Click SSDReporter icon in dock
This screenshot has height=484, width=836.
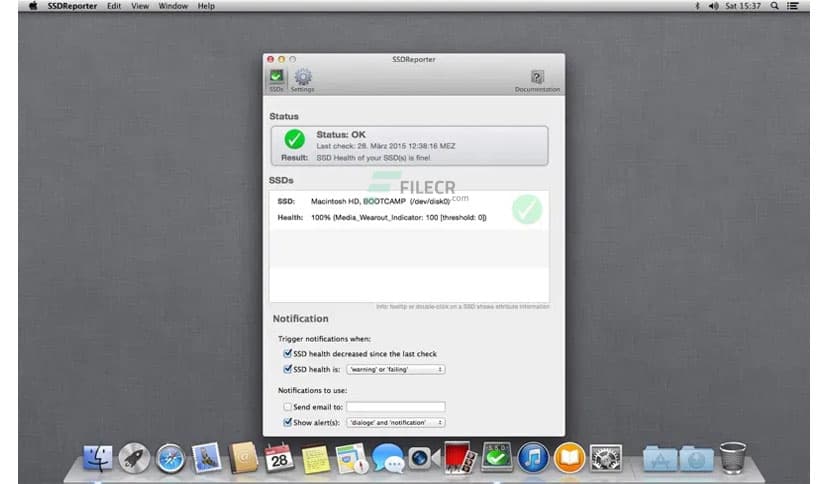pyautogui.click(x=496, y=457)
